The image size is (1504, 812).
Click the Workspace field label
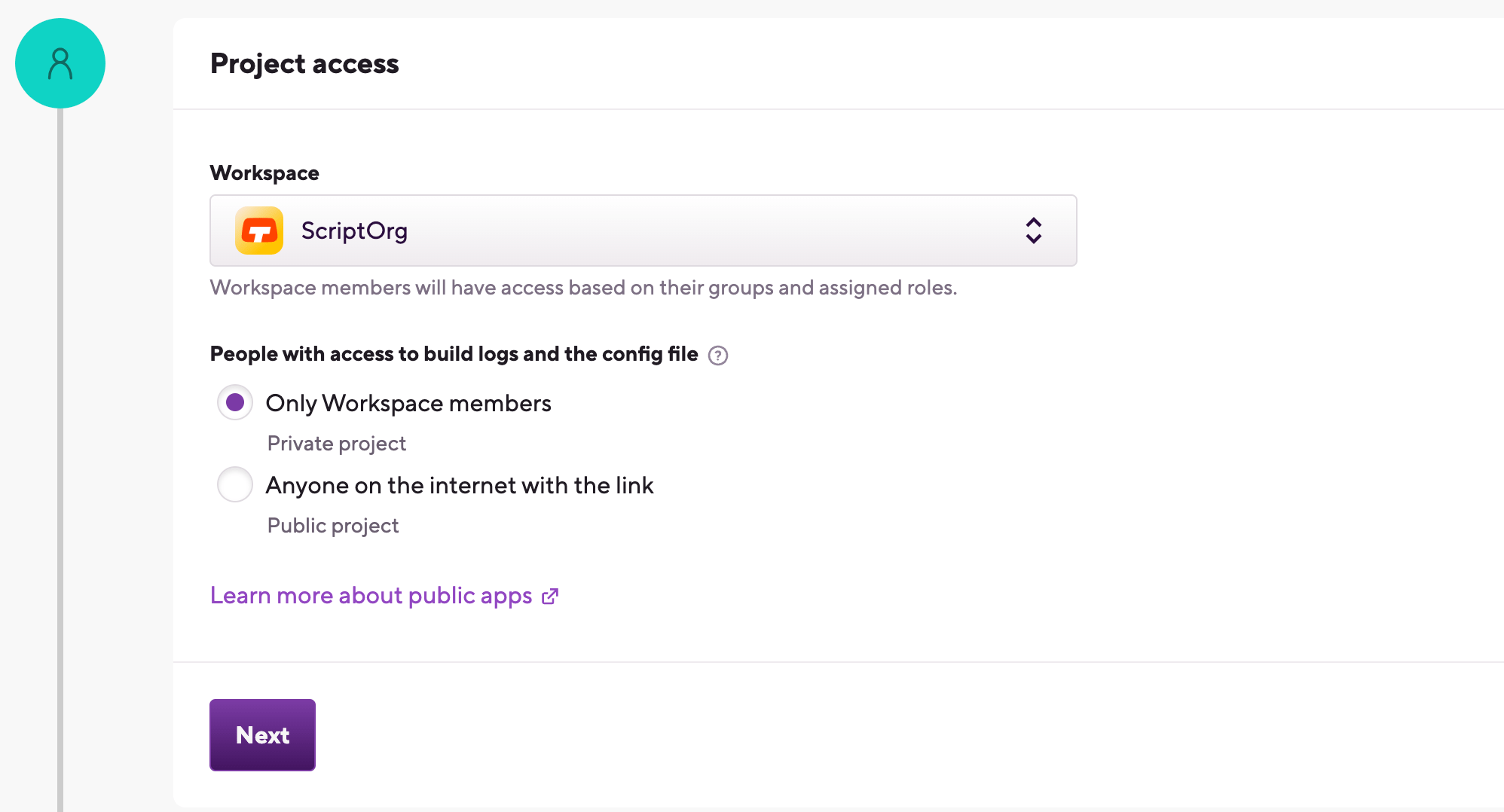coord(264,173)
